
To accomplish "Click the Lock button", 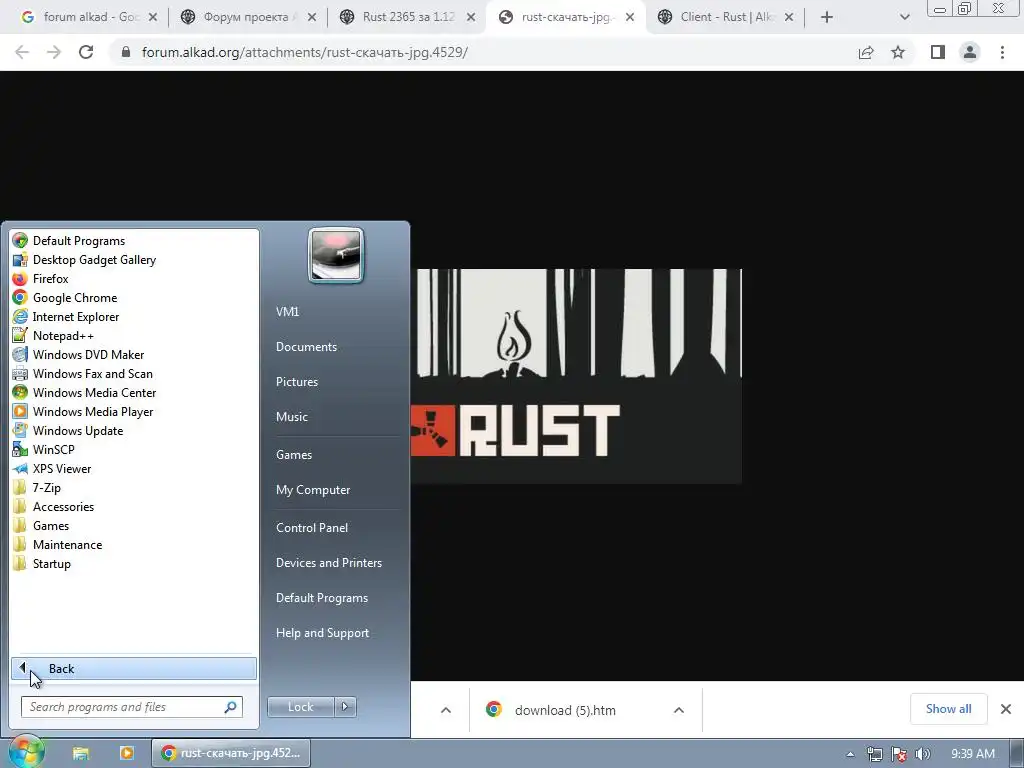I will click(300, 707).
